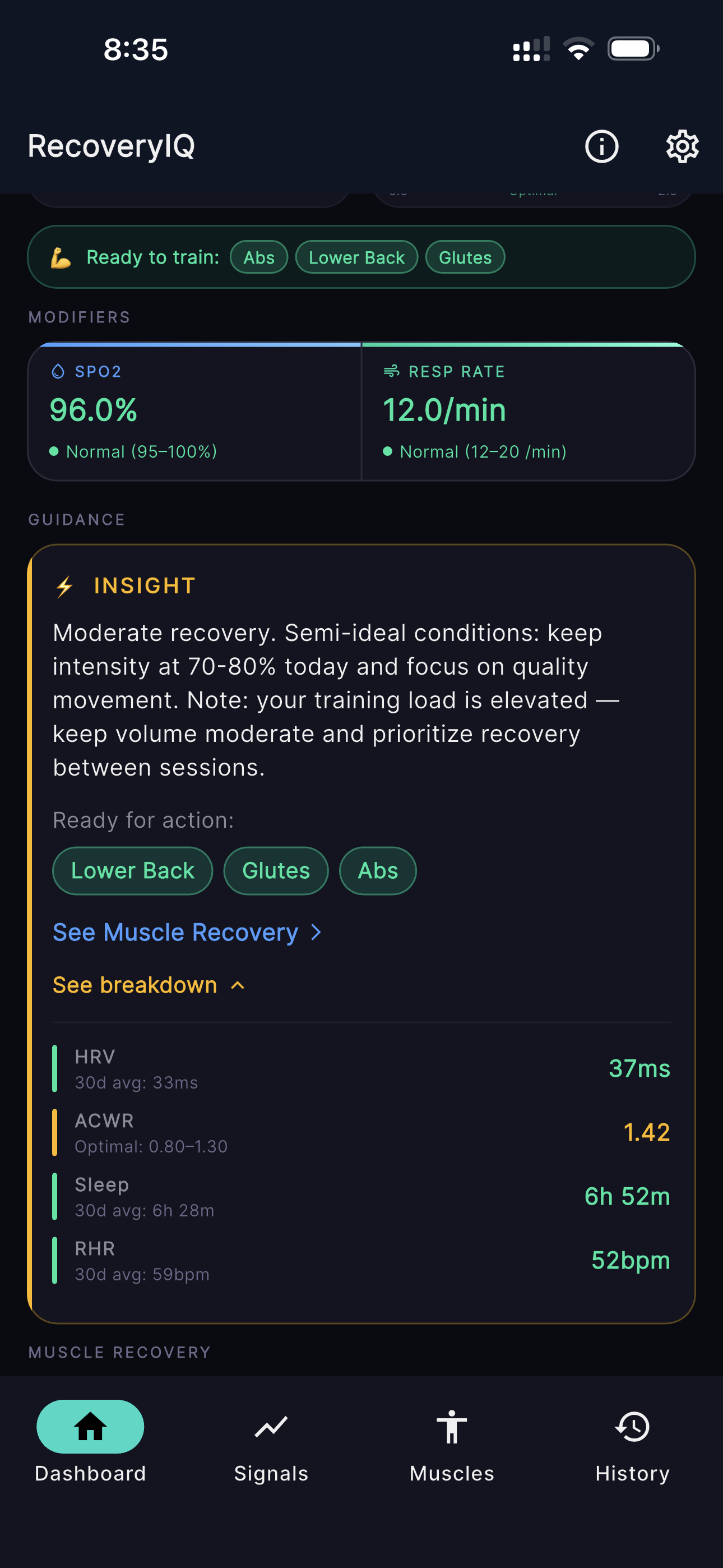Image resolution: width=723 pixels, height=1568 pixels.
Task: Open the See Muscle Recovery link
Action: pyautogui.click(x=176, y=932)
